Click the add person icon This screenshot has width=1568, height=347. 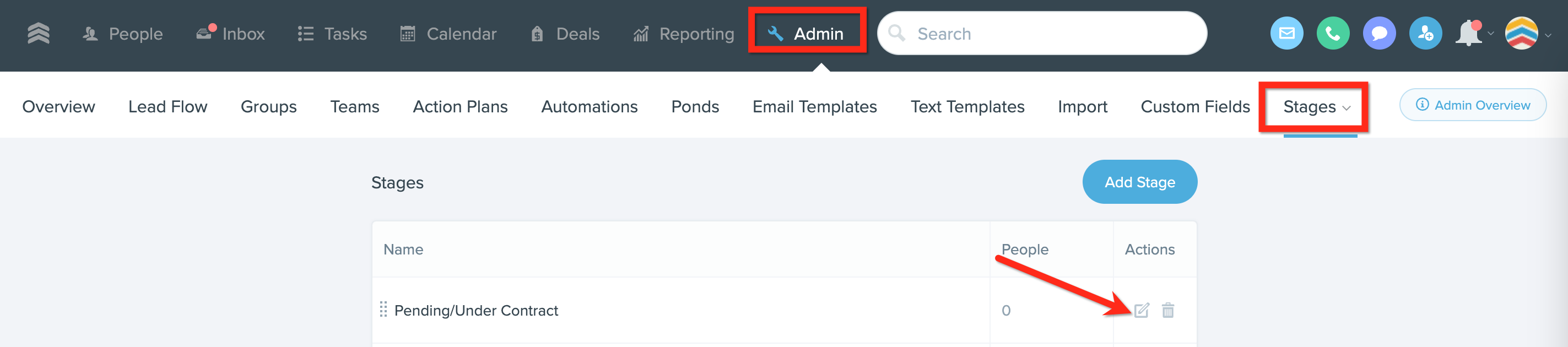(1425, 34)
